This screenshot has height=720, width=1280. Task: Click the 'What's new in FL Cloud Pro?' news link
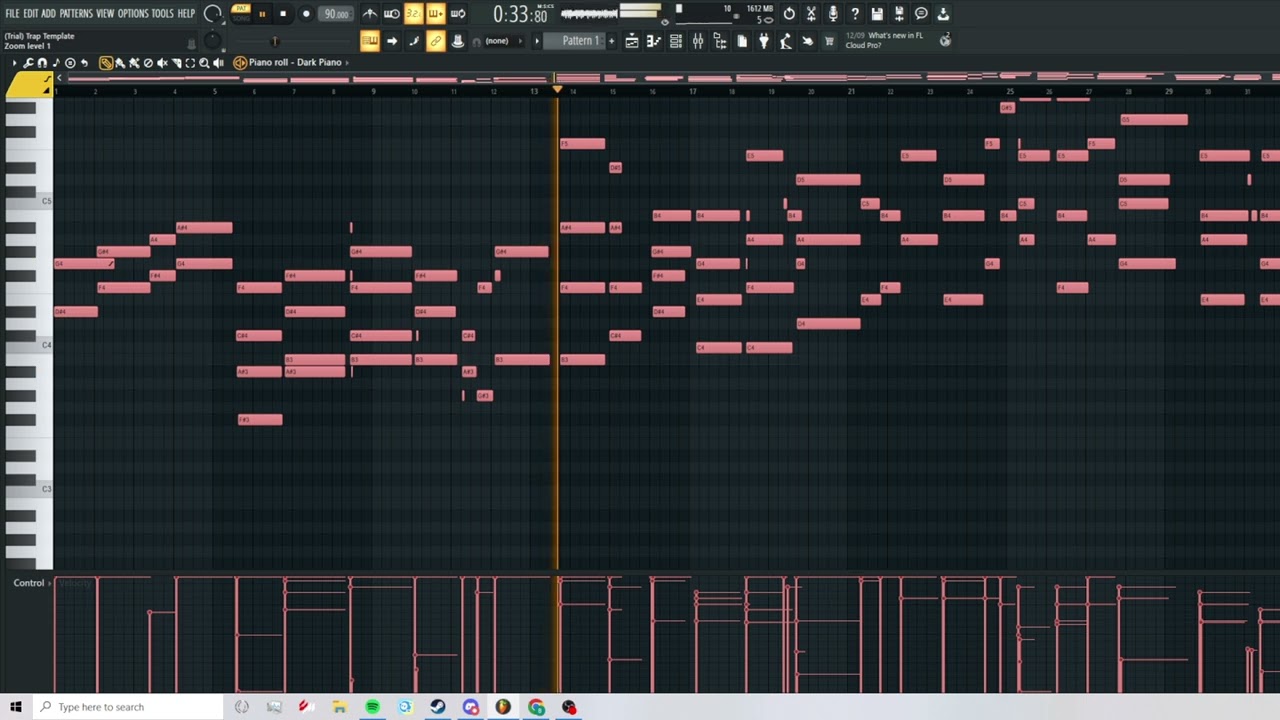885,41
